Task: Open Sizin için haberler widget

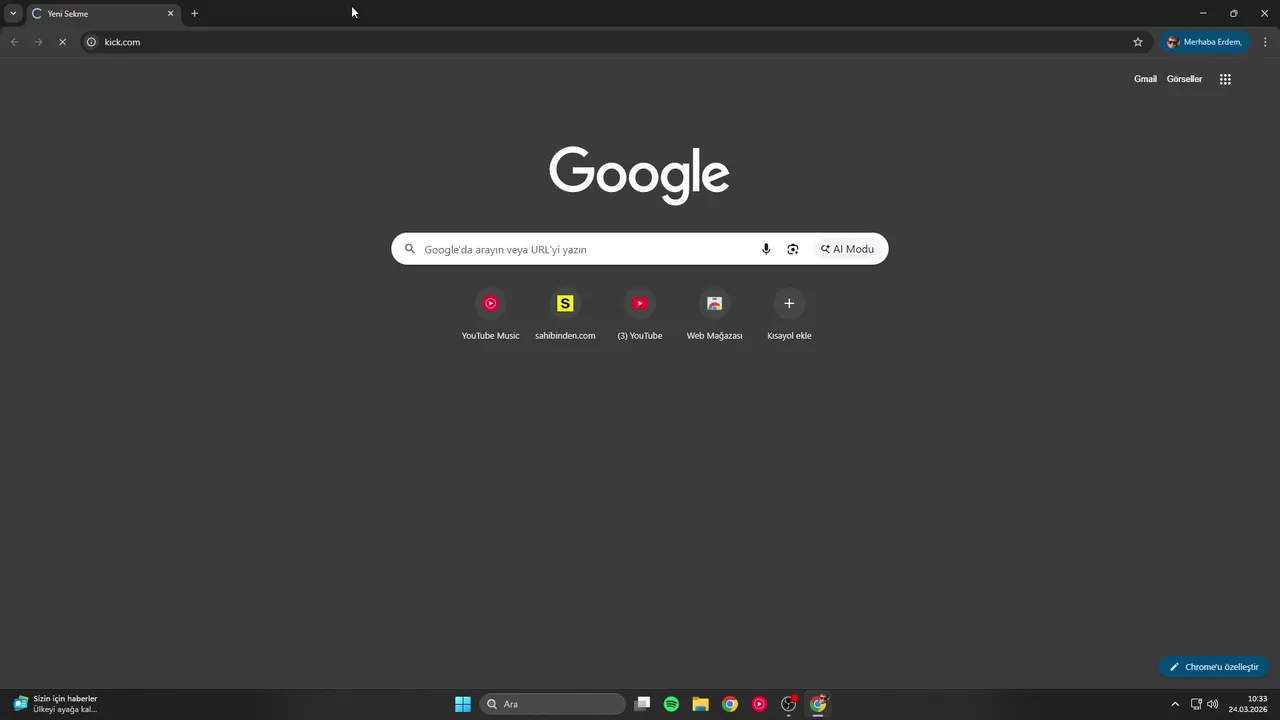Action: [x=56, y=704]
